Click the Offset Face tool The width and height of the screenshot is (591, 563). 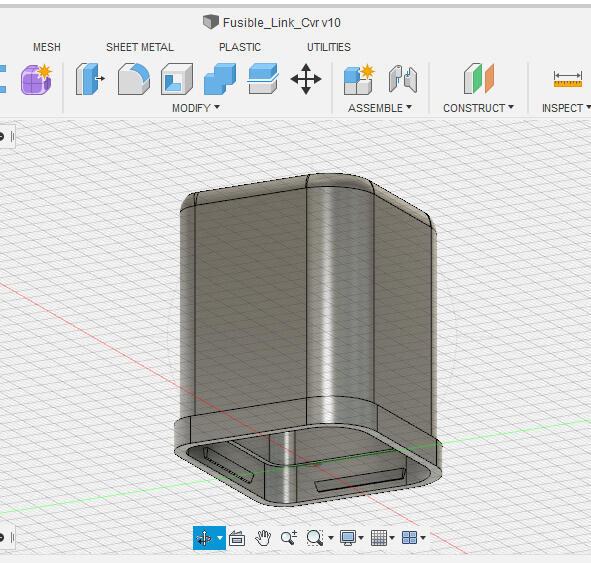point(263,79)
